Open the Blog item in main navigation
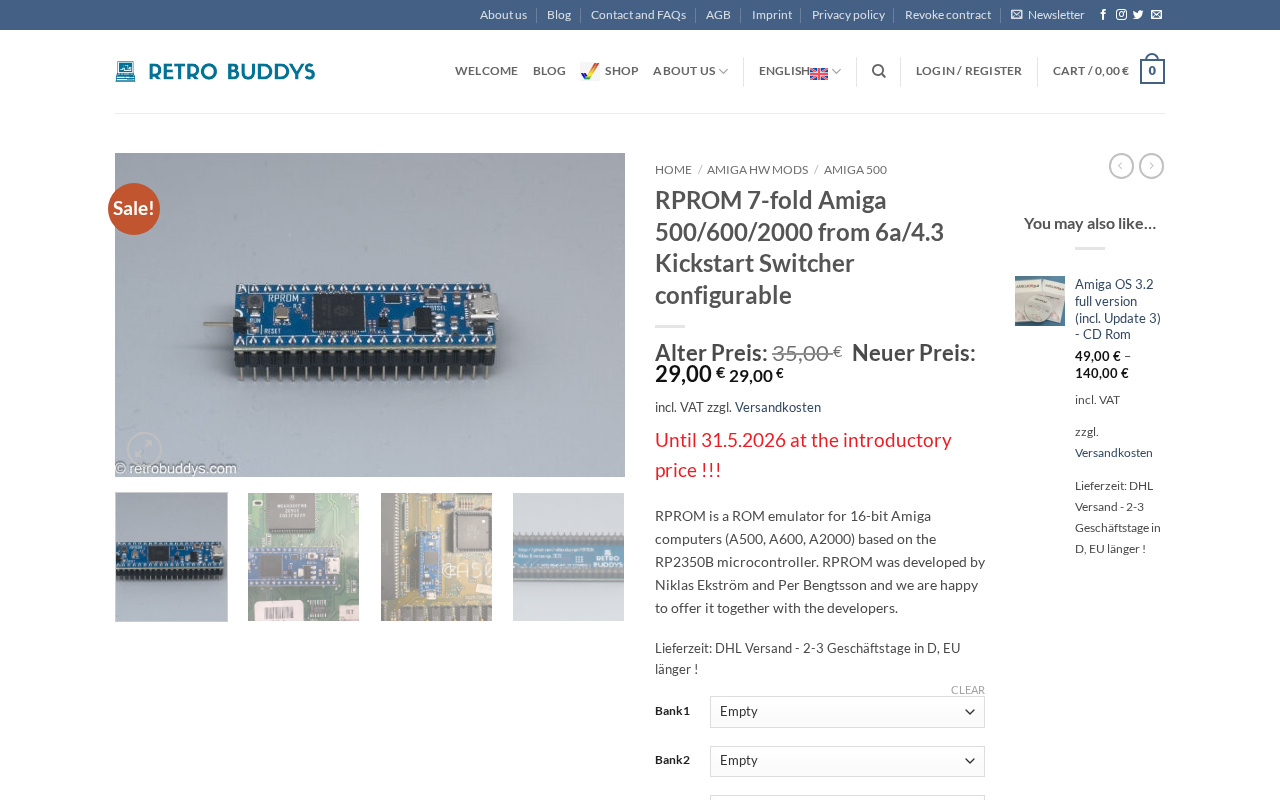 click(549, 71)
